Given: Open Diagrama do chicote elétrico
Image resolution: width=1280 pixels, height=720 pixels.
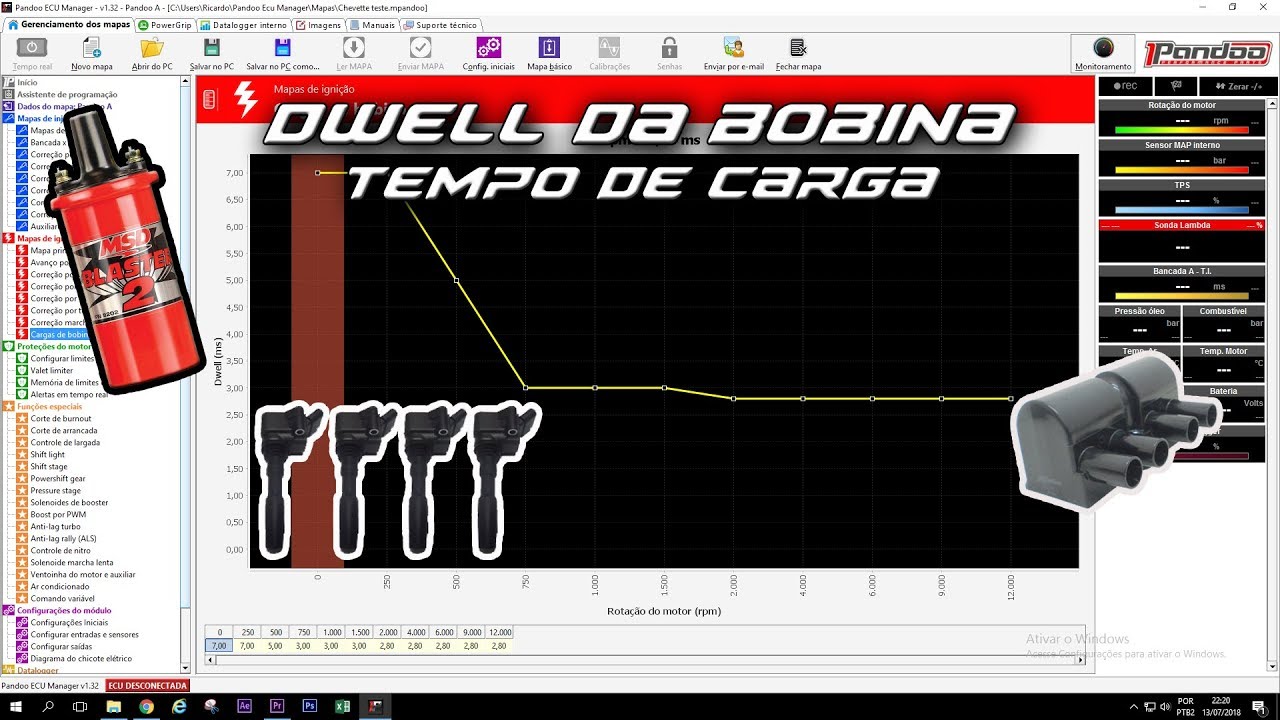Looking at the screenshot, I should [81, 658].
